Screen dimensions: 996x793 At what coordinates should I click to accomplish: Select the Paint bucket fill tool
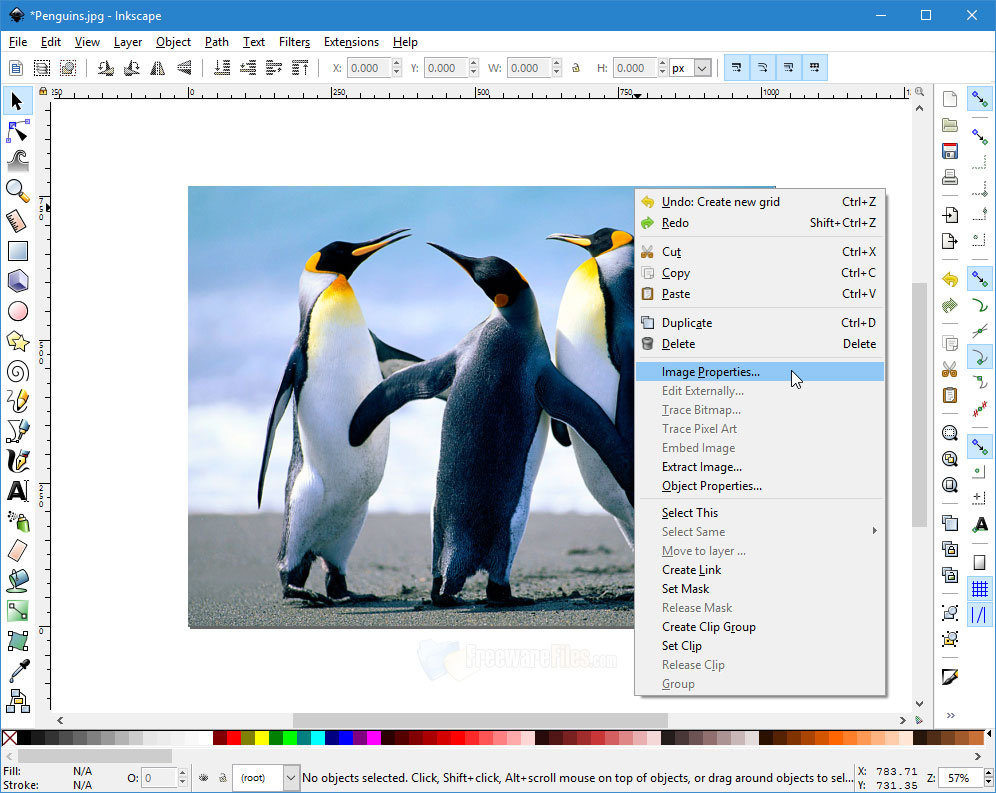click(x=17, y=581)
